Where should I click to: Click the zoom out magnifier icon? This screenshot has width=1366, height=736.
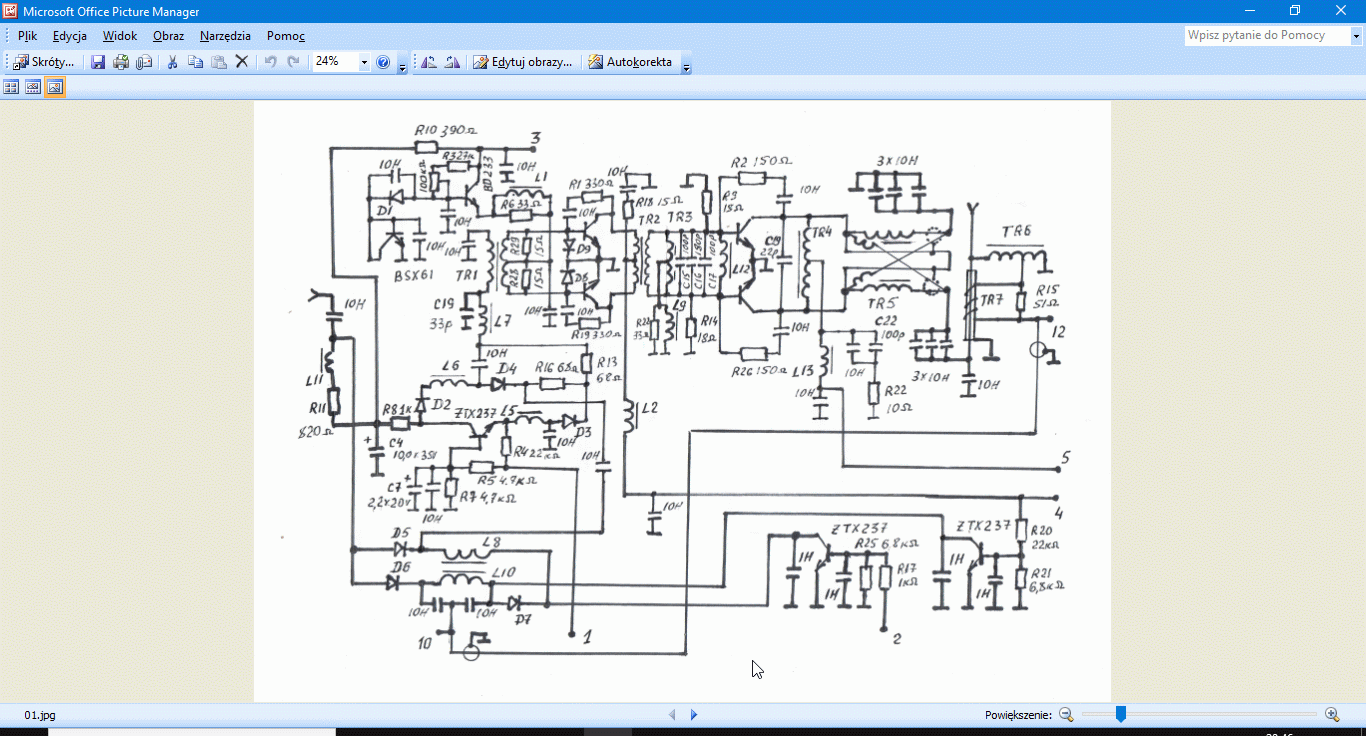[x=1066, y=714]
